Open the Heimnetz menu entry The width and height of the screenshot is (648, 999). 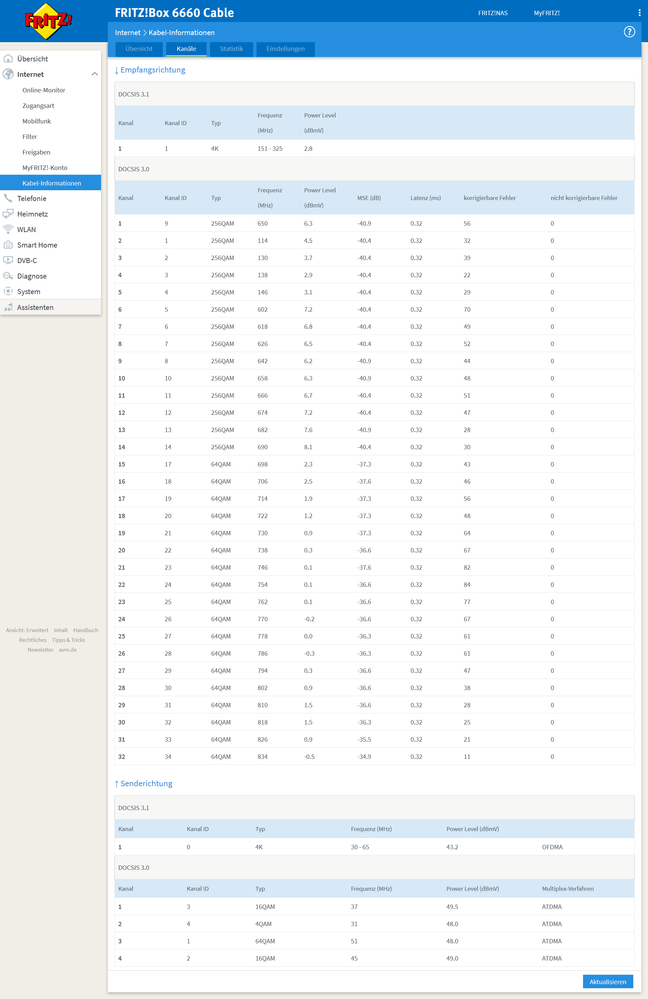point(32,214)
